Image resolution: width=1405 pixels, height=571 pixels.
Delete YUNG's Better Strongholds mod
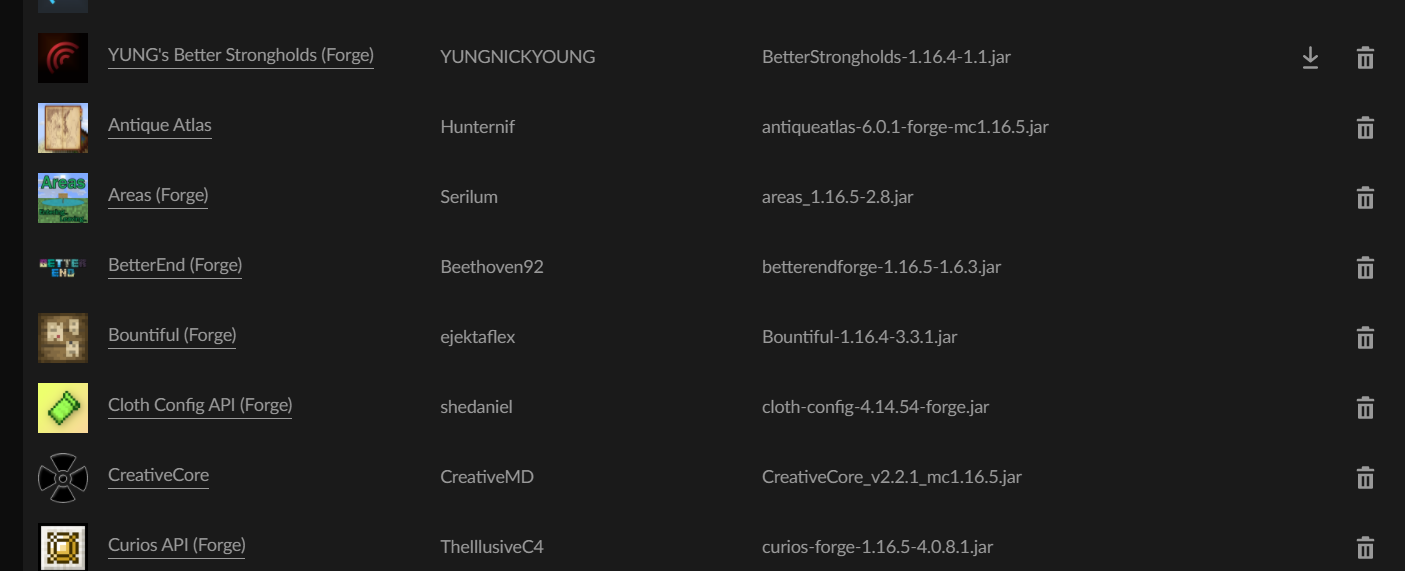tap(1365, 58)
